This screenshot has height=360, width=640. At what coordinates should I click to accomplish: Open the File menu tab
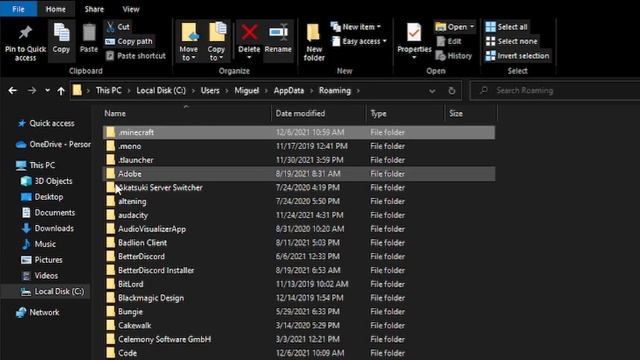18,9
